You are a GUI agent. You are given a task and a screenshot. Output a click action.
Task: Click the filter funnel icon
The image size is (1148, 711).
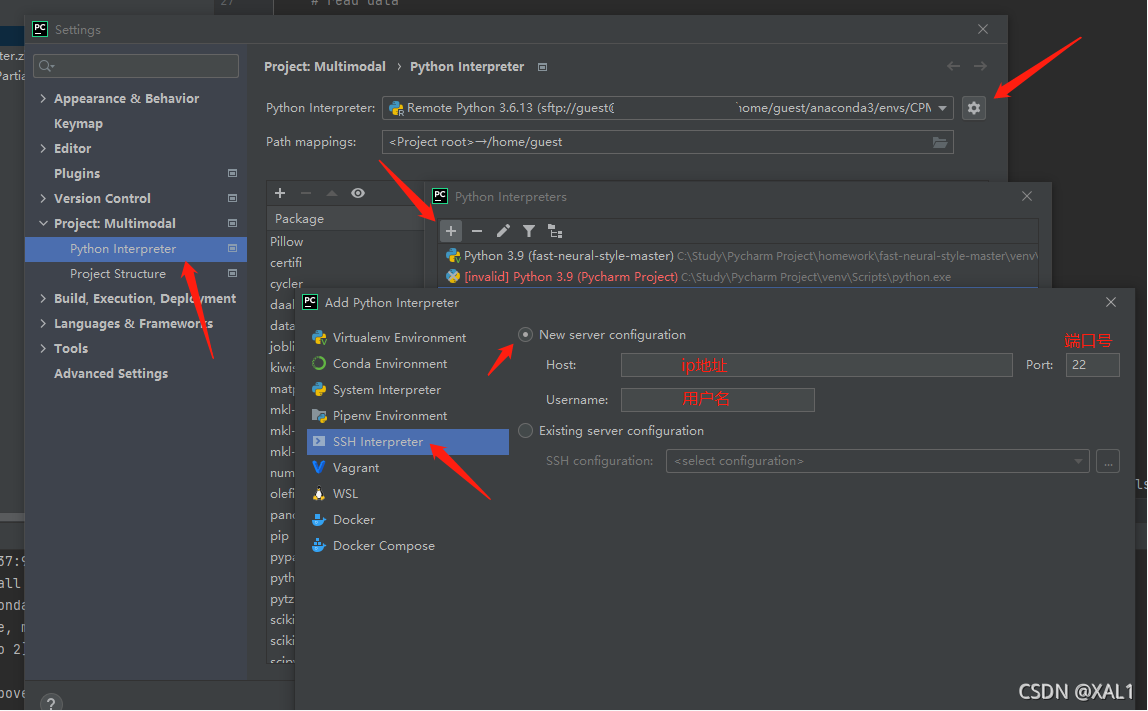click(529, 231)
